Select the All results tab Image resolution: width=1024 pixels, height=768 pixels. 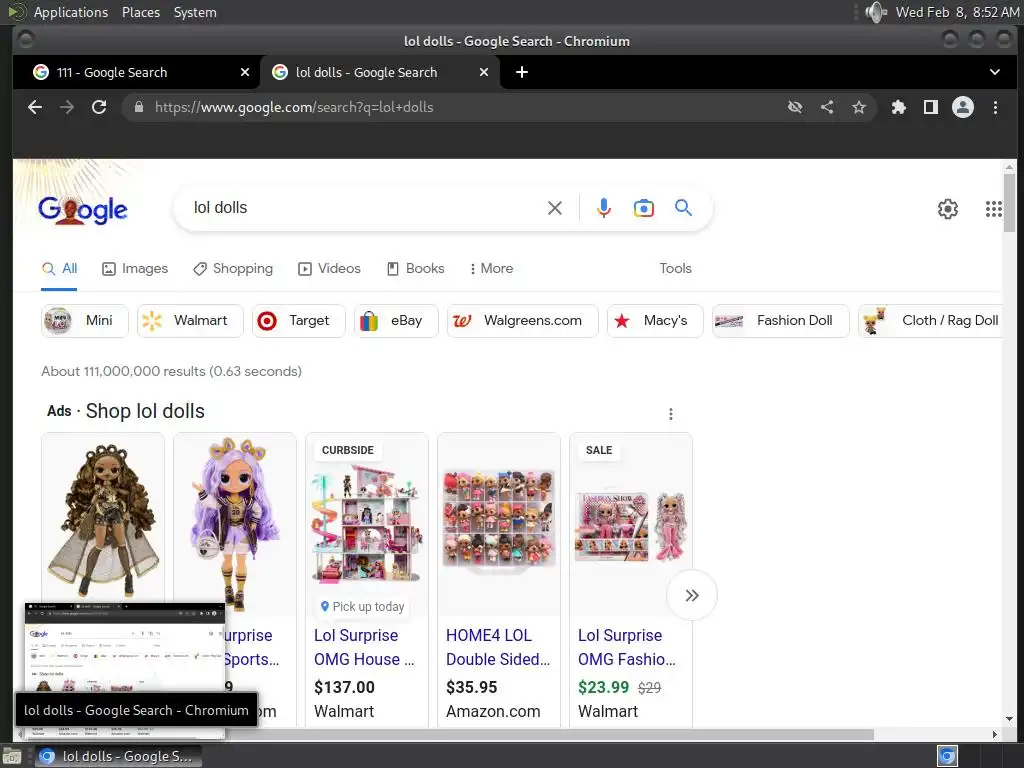click(59, 268)
